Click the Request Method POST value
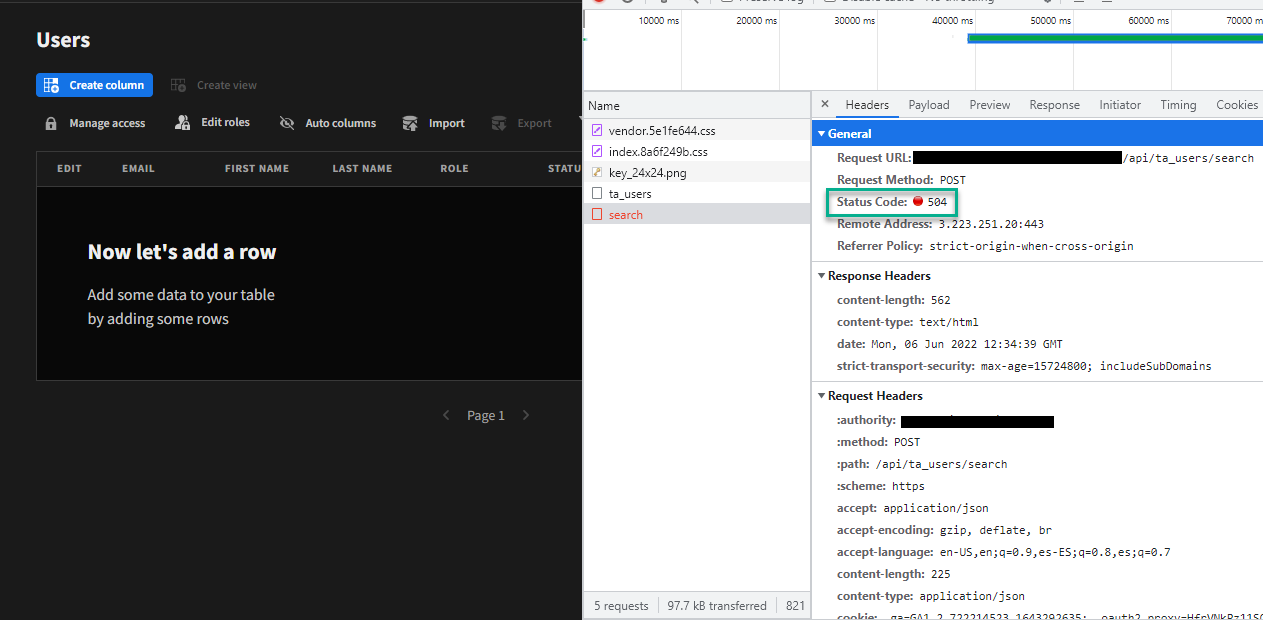The height and width of the screenshot is (620, 1263). click(952, 180)
